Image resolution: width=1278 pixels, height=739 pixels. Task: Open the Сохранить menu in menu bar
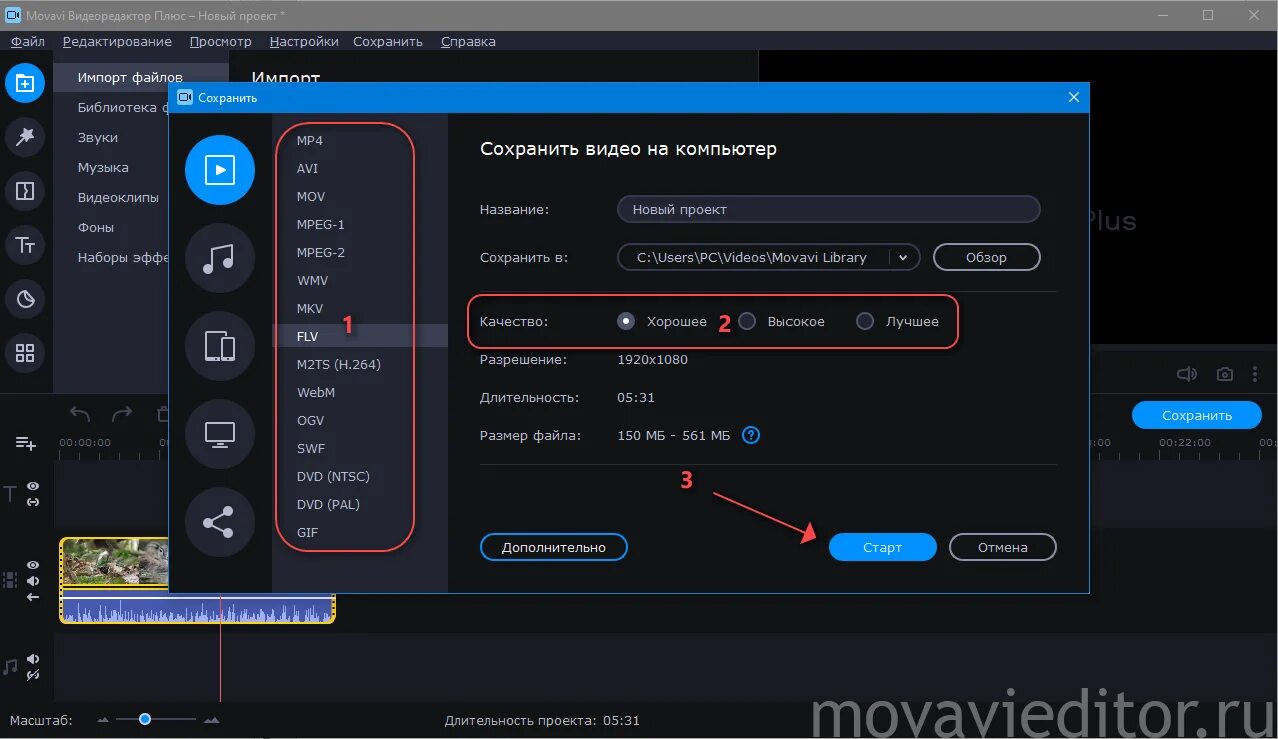point(388,41)
